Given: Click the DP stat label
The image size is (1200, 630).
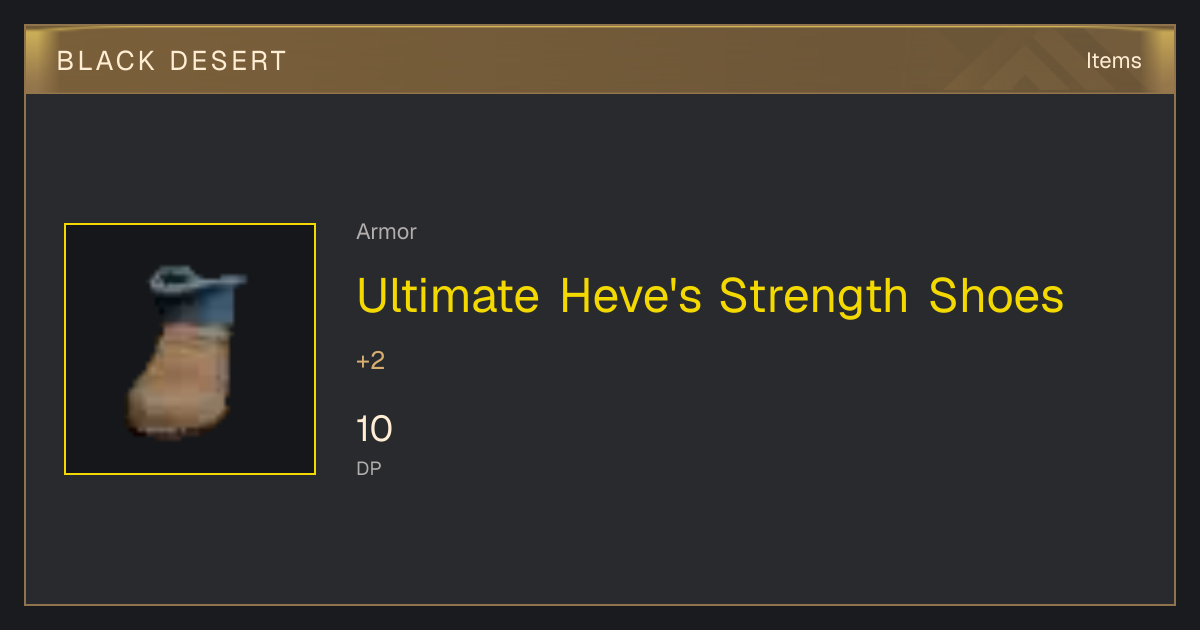Looking at the screenshot, I should (369, 468).
